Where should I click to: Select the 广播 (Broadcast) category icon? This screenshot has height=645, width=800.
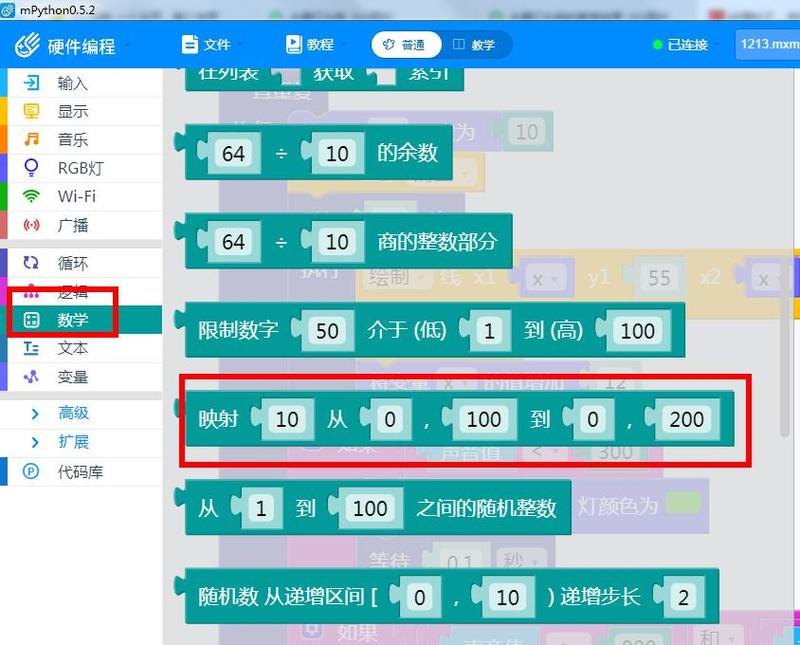tap(32, 224)
